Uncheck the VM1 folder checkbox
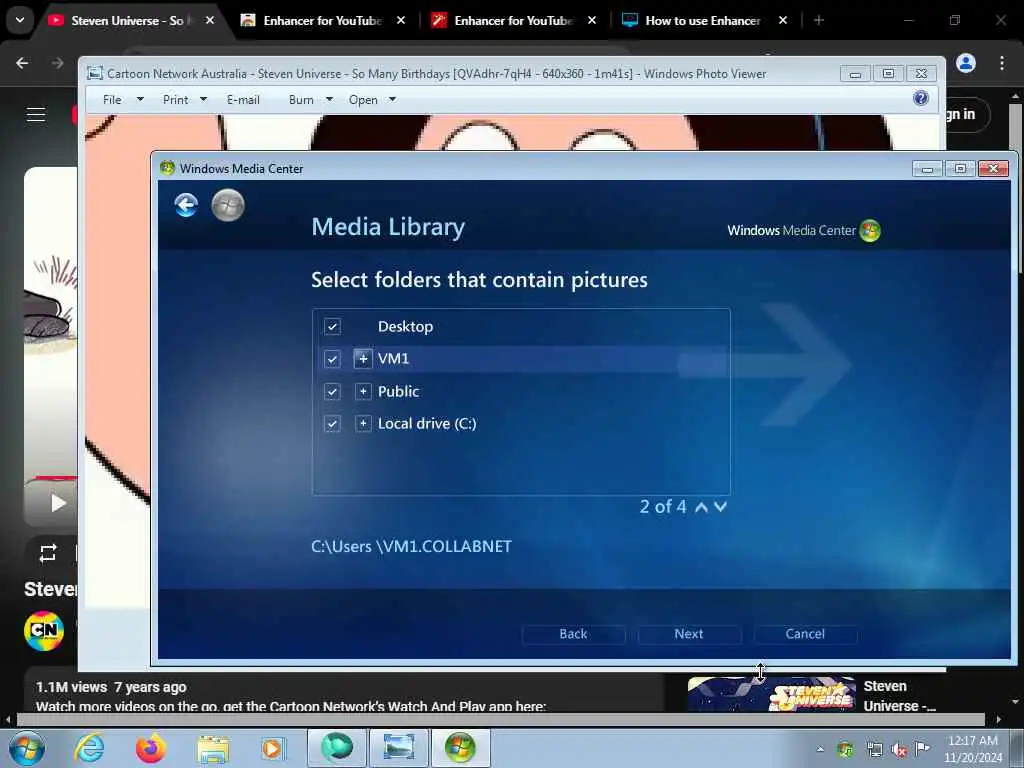This screenshot has width=1024, height=768. point(332,359)
